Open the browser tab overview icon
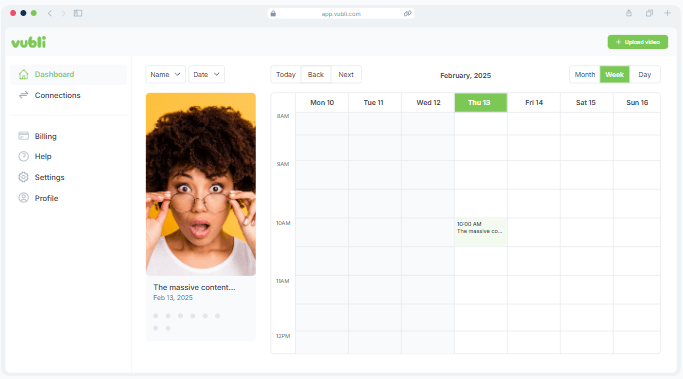 coord(649,13)
